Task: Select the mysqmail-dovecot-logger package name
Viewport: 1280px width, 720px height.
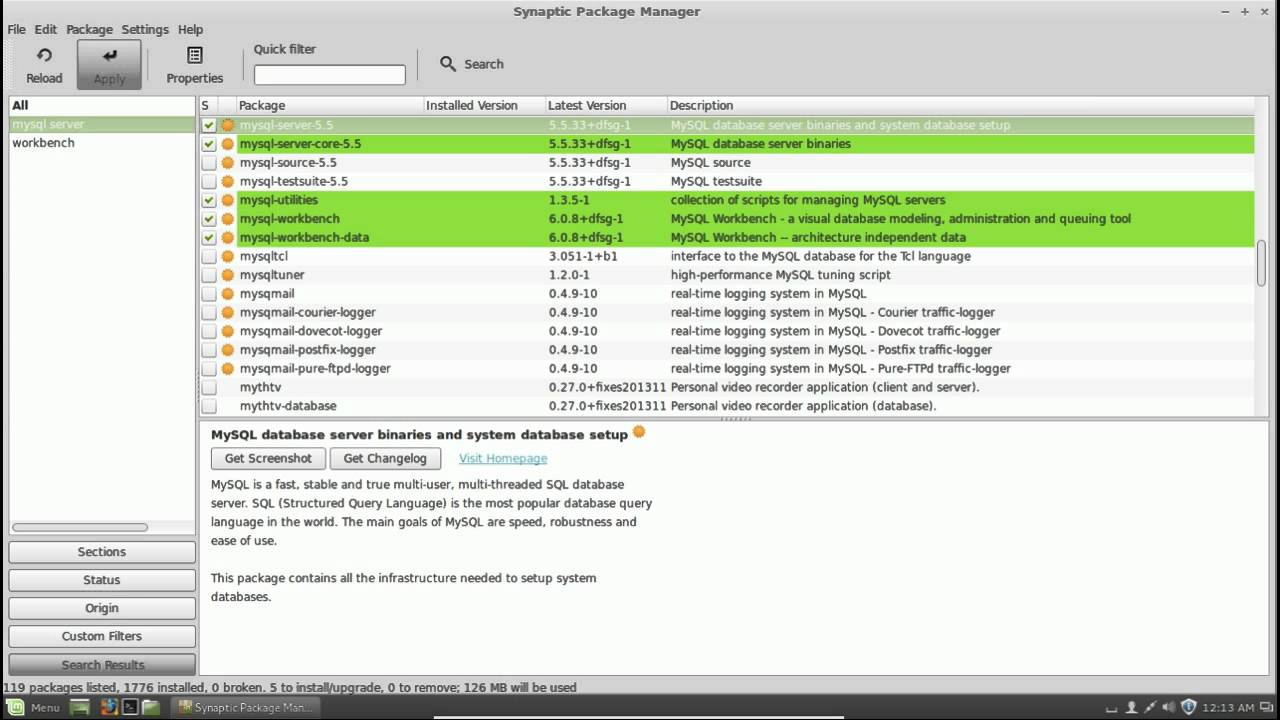Action: pyautogui.click(x=311, y=331)
